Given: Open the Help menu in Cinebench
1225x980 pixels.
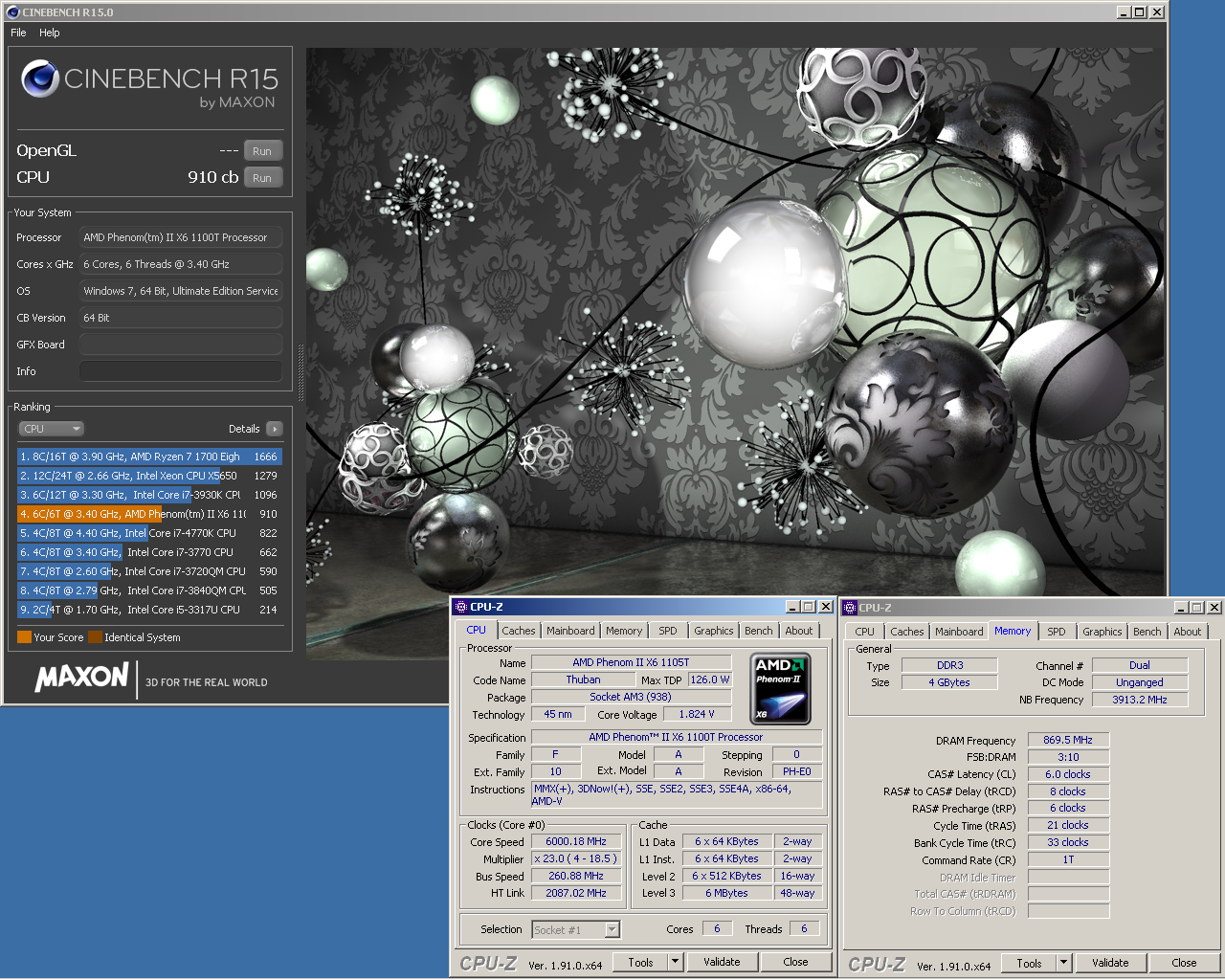Looking at the screenshot, I should pyautogui.click(x=50, y=33).
